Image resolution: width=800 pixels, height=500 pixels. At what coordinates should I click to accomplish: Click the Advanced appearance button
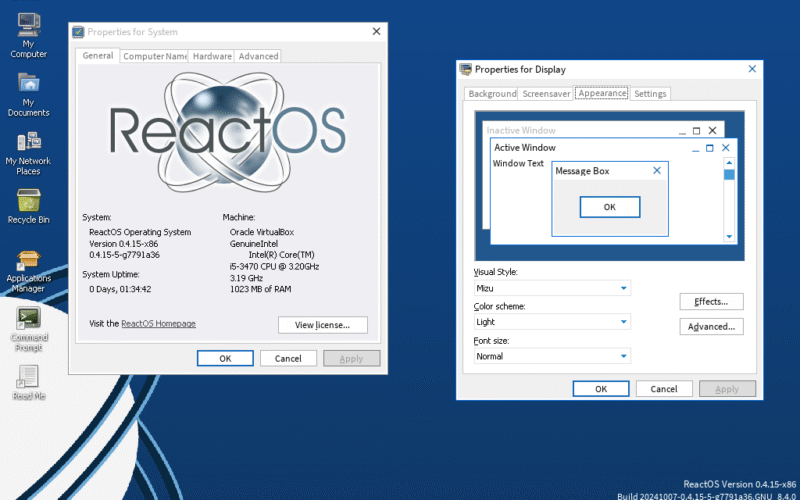711,326
